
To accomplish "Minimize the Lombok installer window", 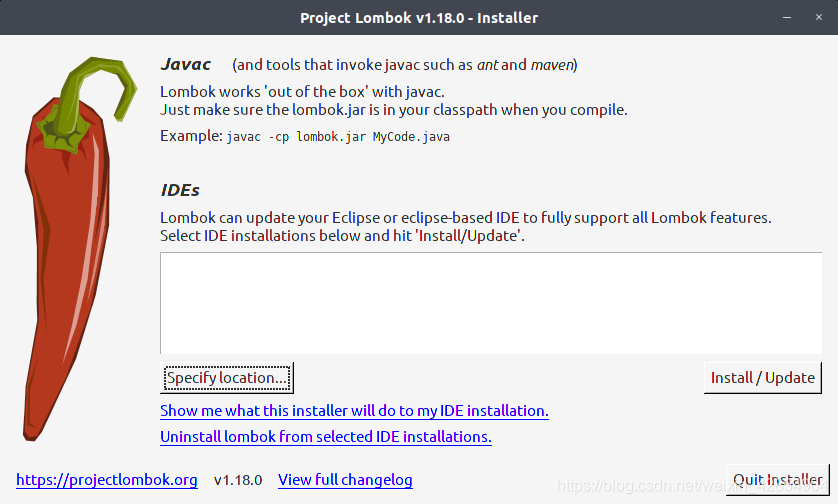I will pyautogui.click(x=787, y=18).
